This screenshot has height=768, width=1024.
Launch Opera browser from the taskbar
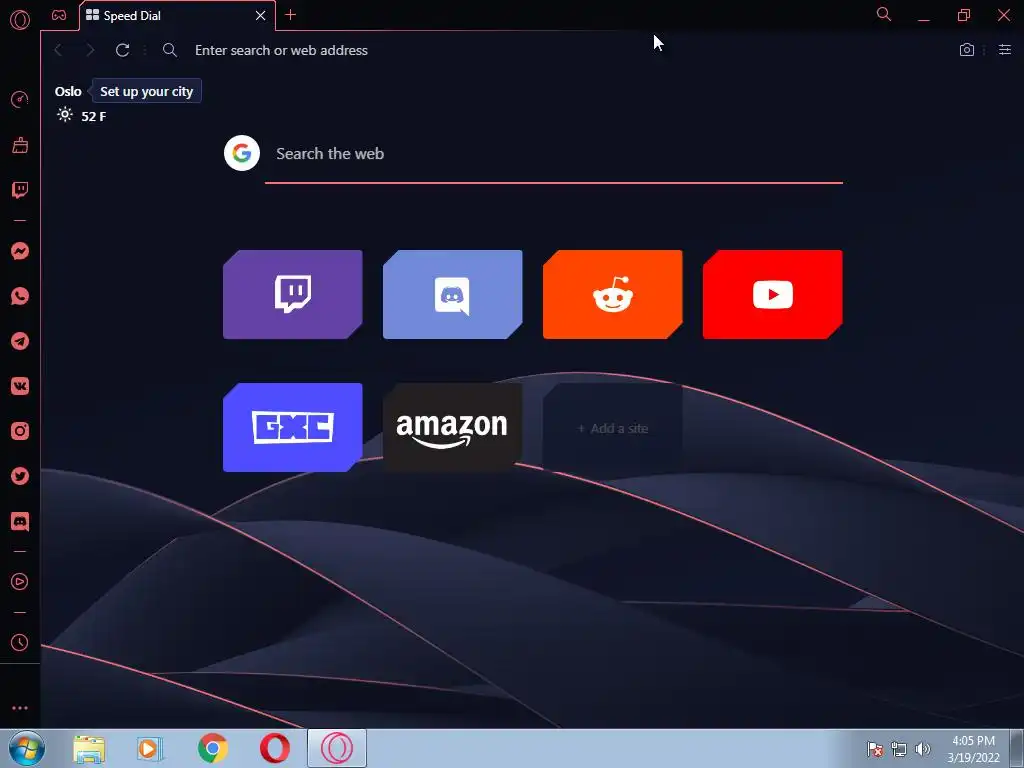click(274, 749)
